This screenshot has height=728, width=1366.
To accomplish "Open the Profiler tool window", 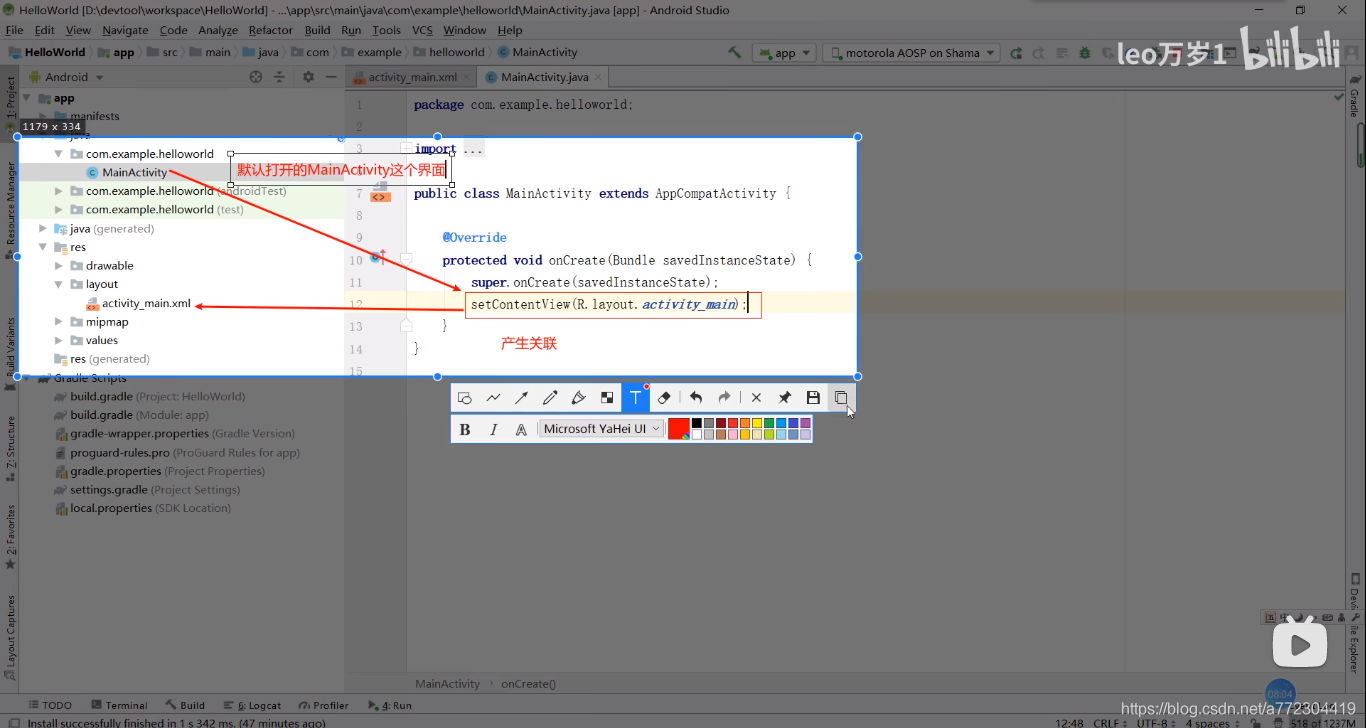I will pyautogui.click(x=323, y=705).
